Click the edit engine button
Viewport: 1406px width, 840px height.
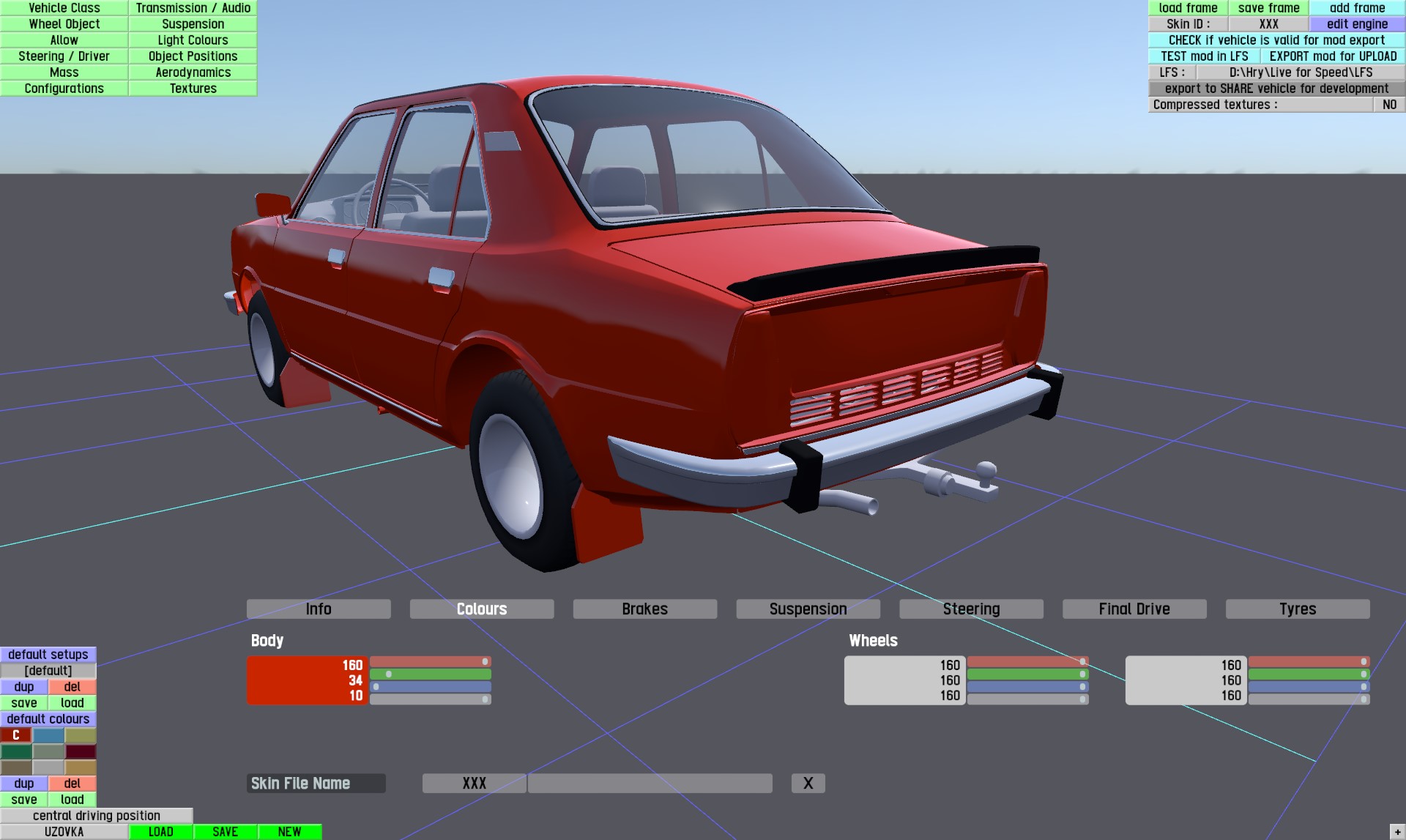click(x=1356, y=24)
